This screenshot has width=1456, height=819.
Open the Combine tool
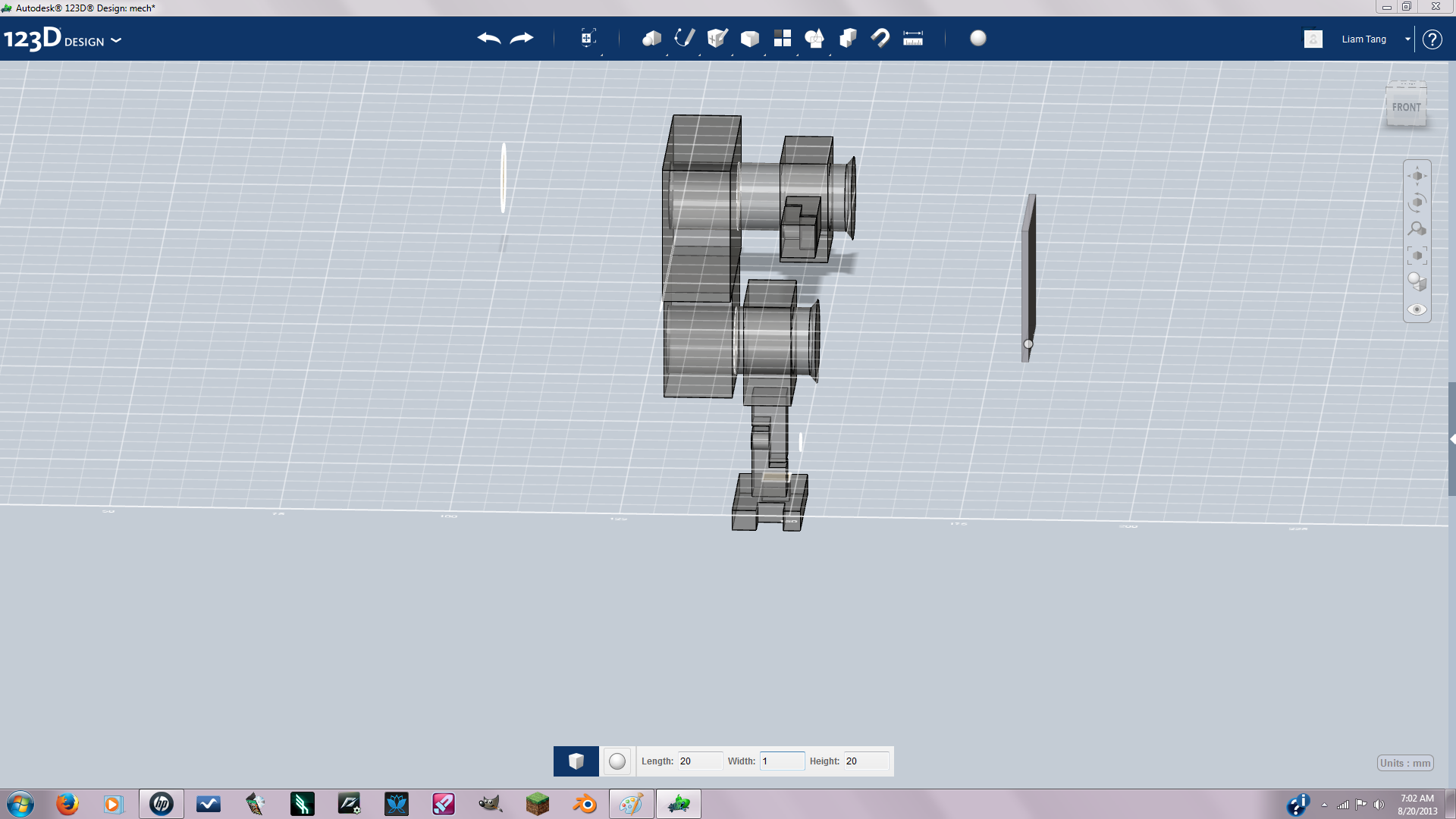[848, 38]
